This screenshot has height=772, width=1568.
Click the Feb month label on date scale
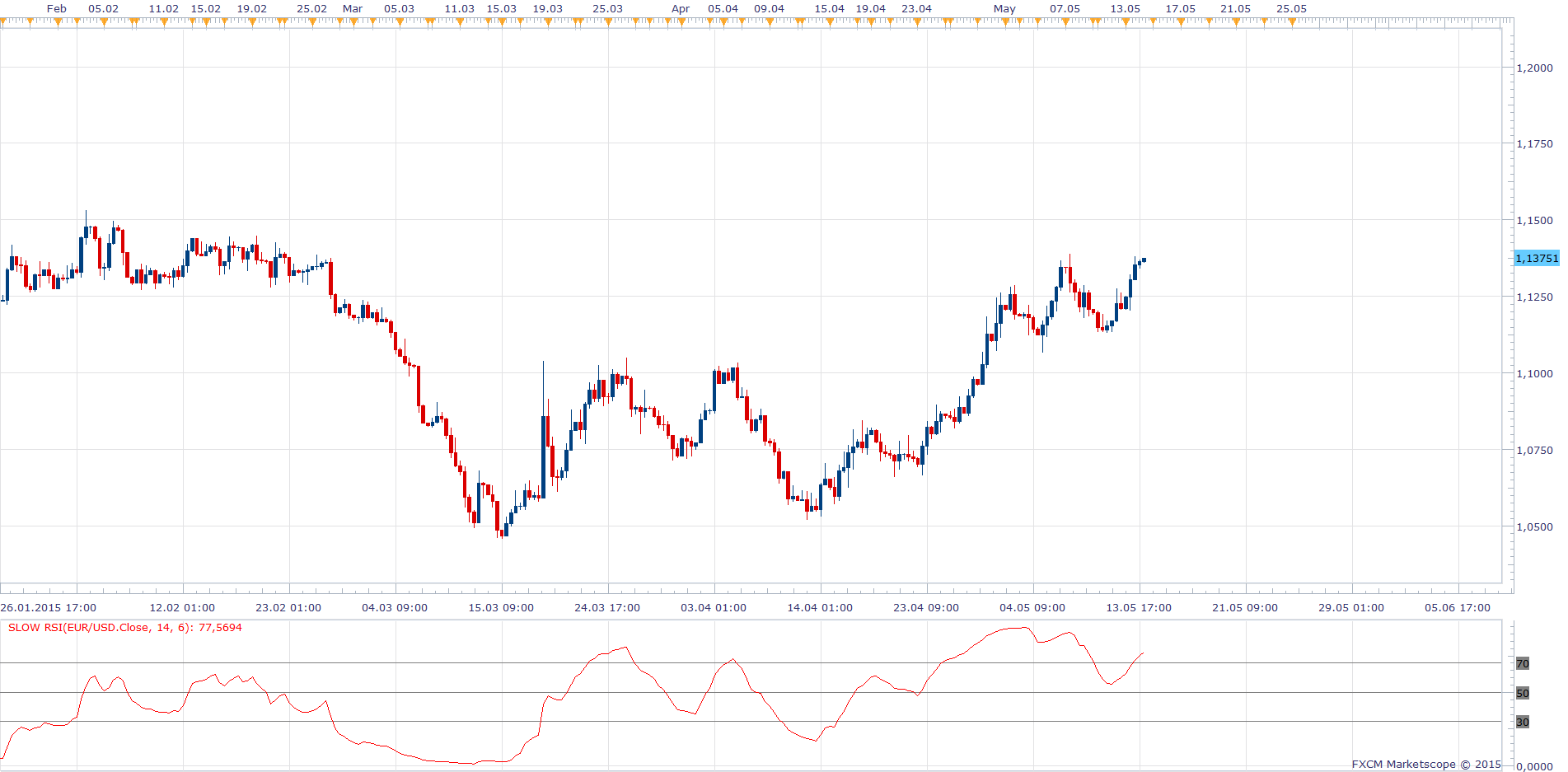coord(57,8)
